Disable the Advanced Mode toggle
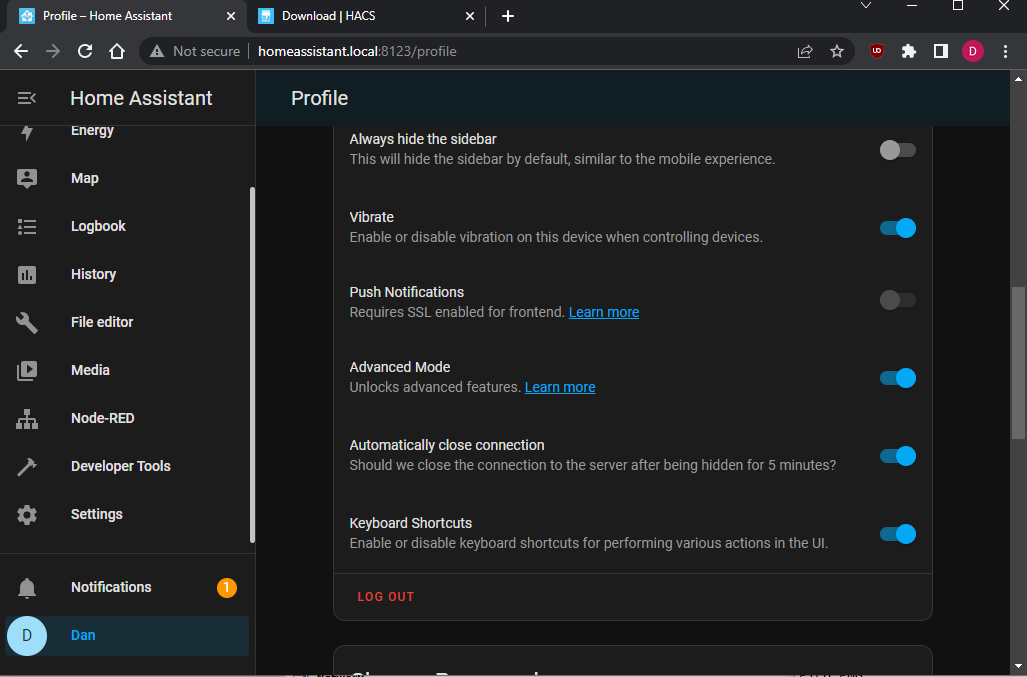 [897, 378]
